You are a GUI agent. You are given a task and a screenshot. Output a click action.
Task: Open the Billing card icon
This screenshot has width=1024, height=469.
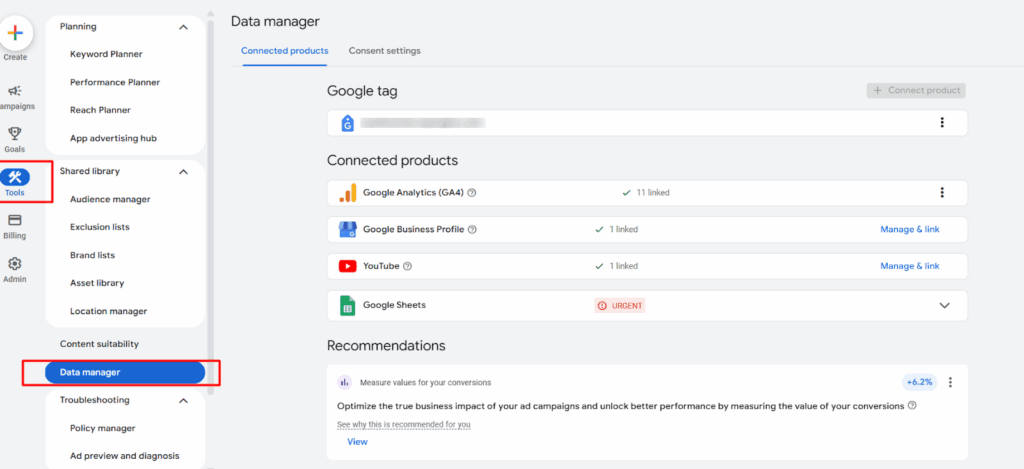[14, 220]
